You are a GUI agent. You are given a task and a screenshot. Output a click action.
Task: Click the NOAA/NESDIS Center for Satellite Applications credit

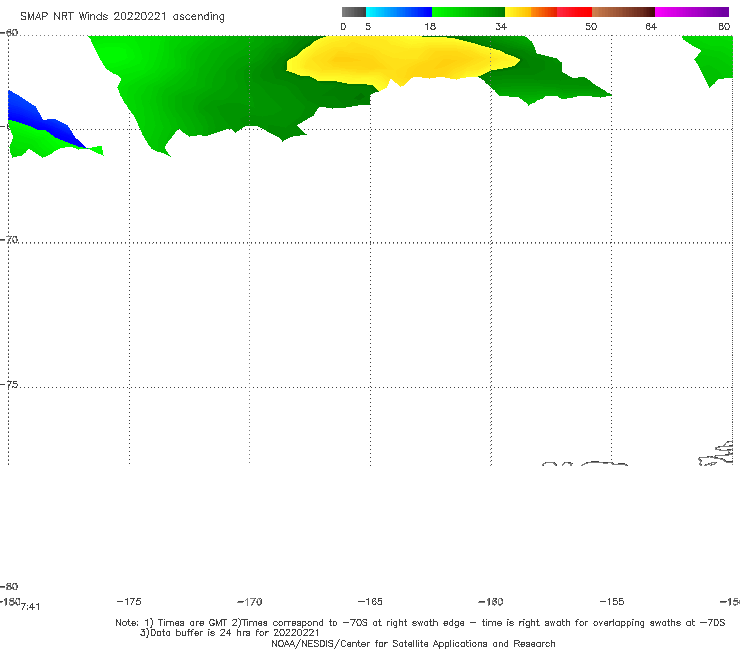click(x=413, y=643)
